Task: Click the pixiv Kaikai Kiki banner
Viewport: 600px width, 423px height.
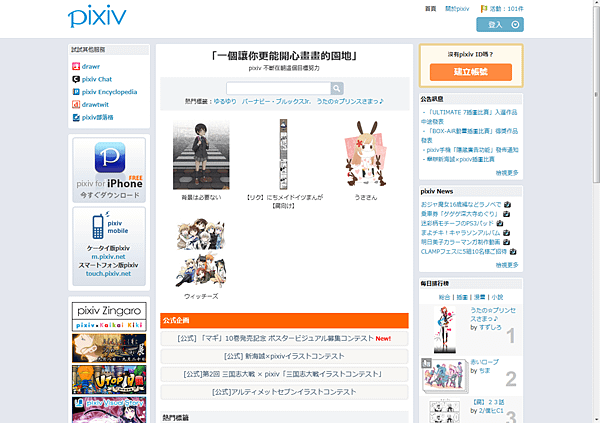Action: [109, 325]
